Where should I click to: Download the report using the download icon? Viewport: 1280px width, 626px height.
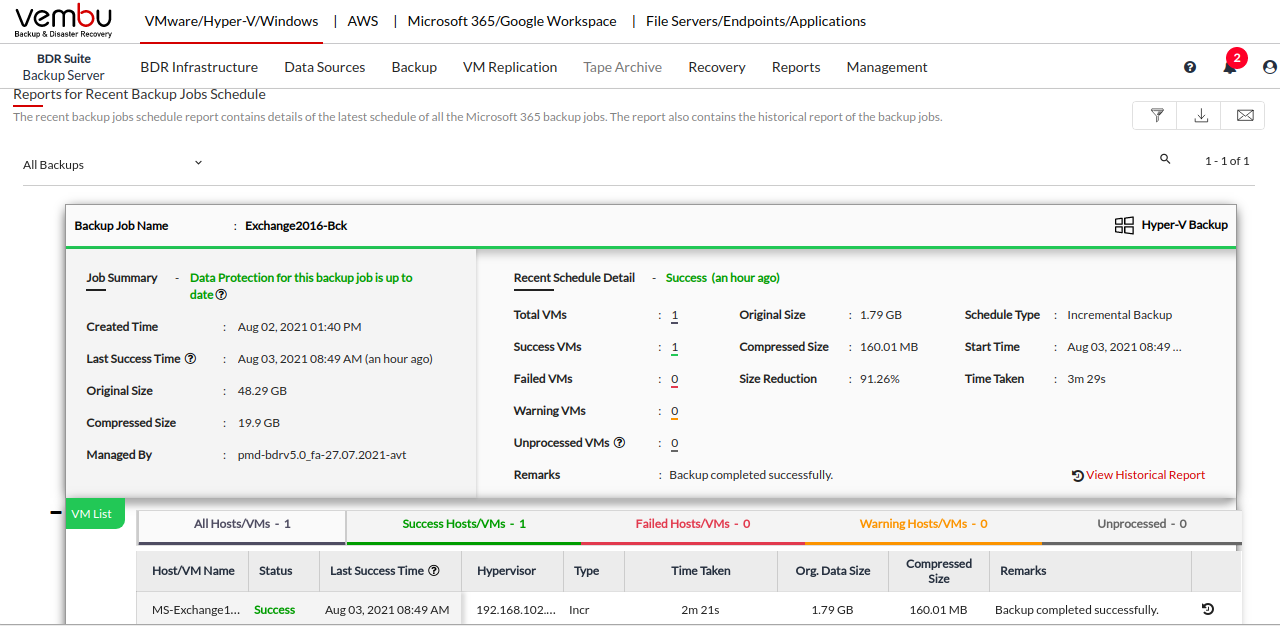click(x=1201, y=115)
